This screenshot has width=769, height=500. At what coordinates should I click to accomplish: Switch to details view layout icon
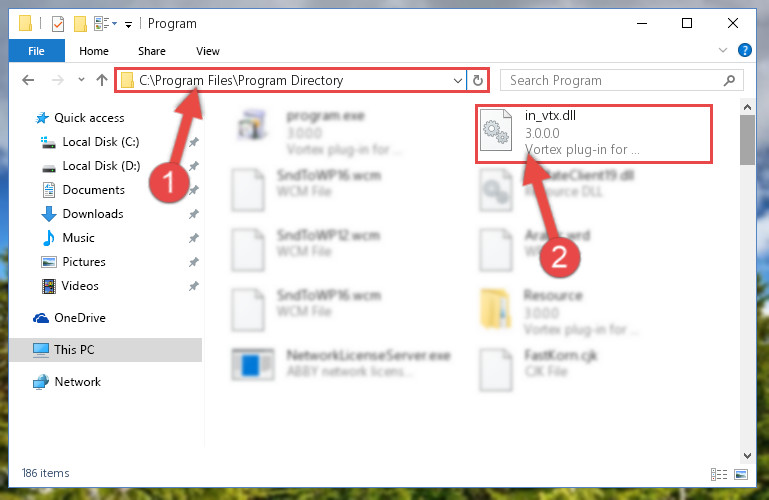[718, 474]
